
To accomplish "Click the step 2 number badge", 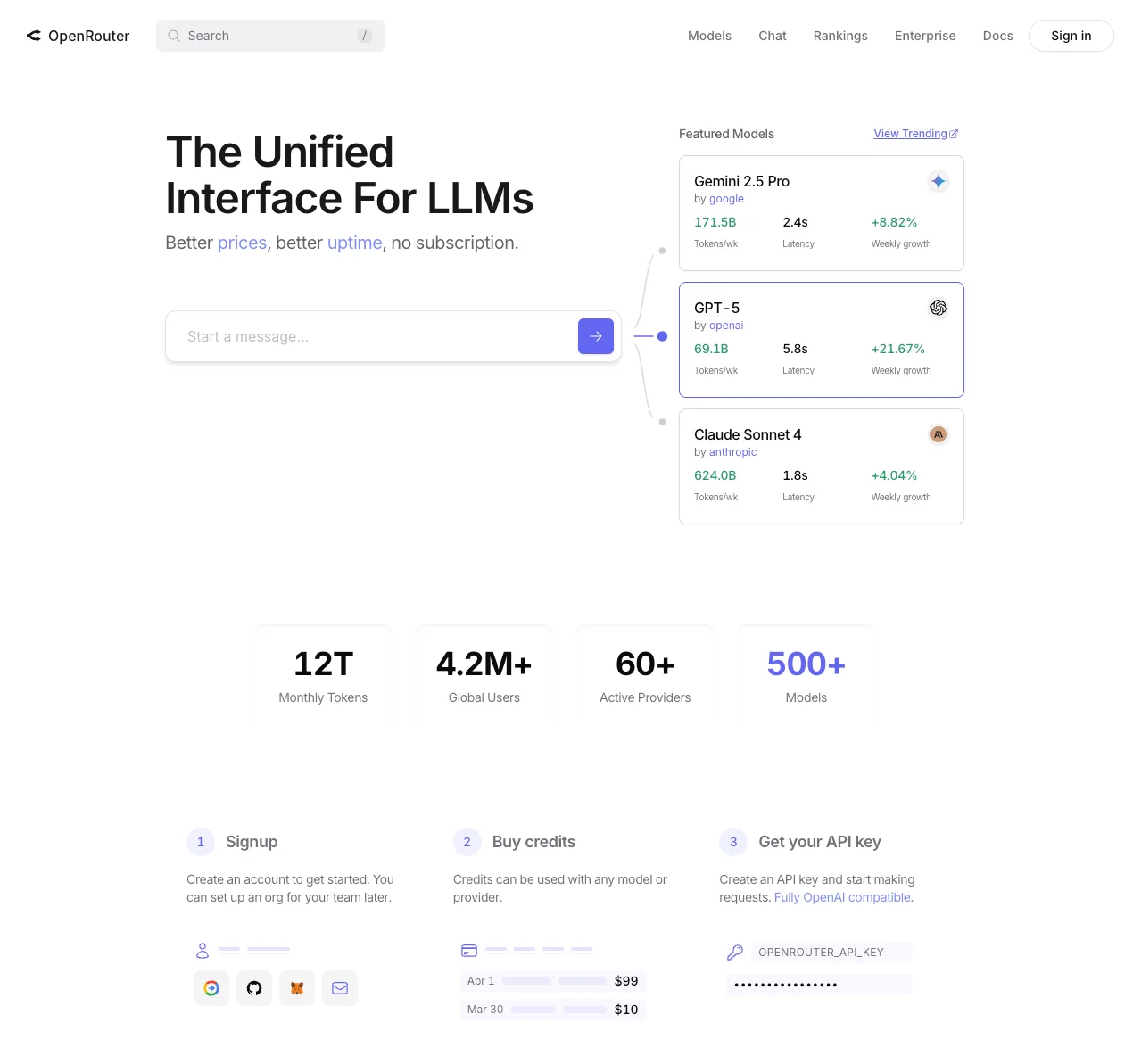I will coord(467,842).
